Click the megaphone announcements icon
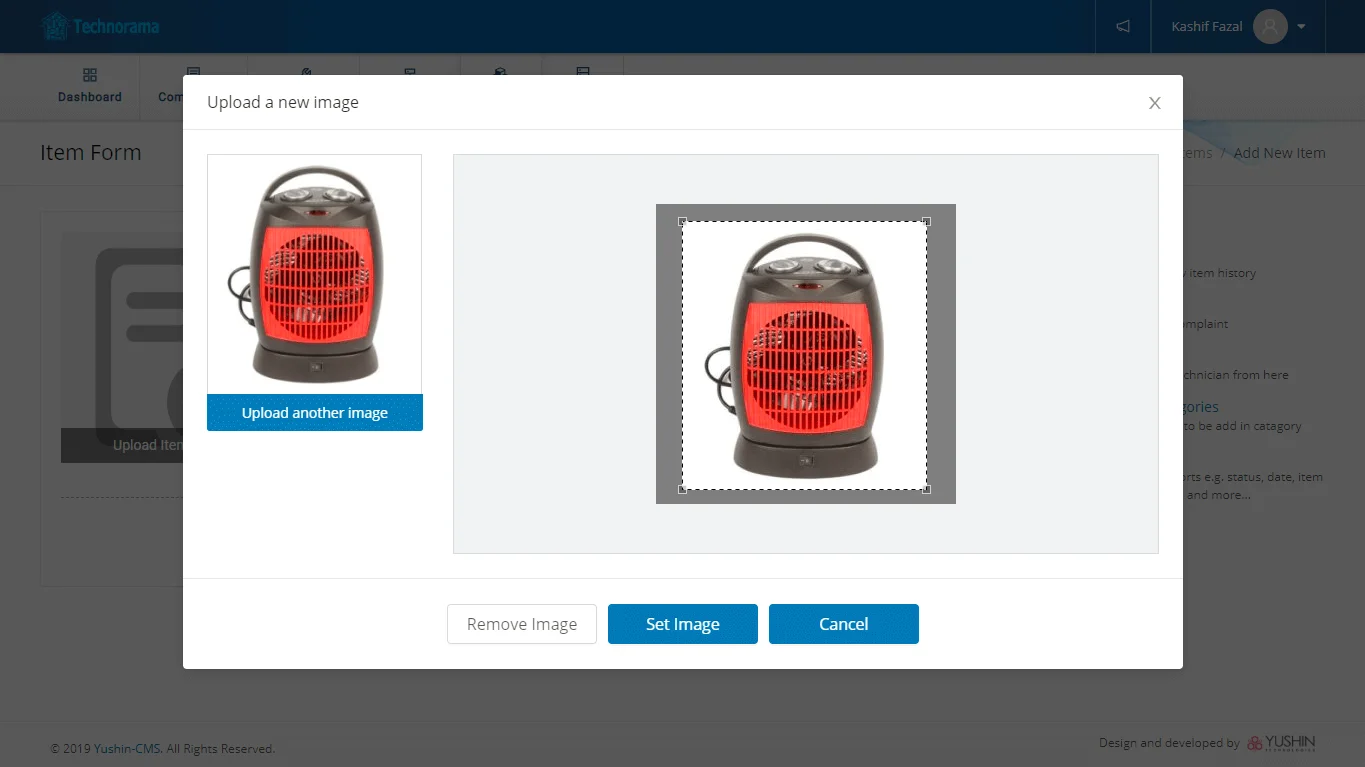Image resolution: width=1365 pixels, height=767 pixels. point(1123,26)
